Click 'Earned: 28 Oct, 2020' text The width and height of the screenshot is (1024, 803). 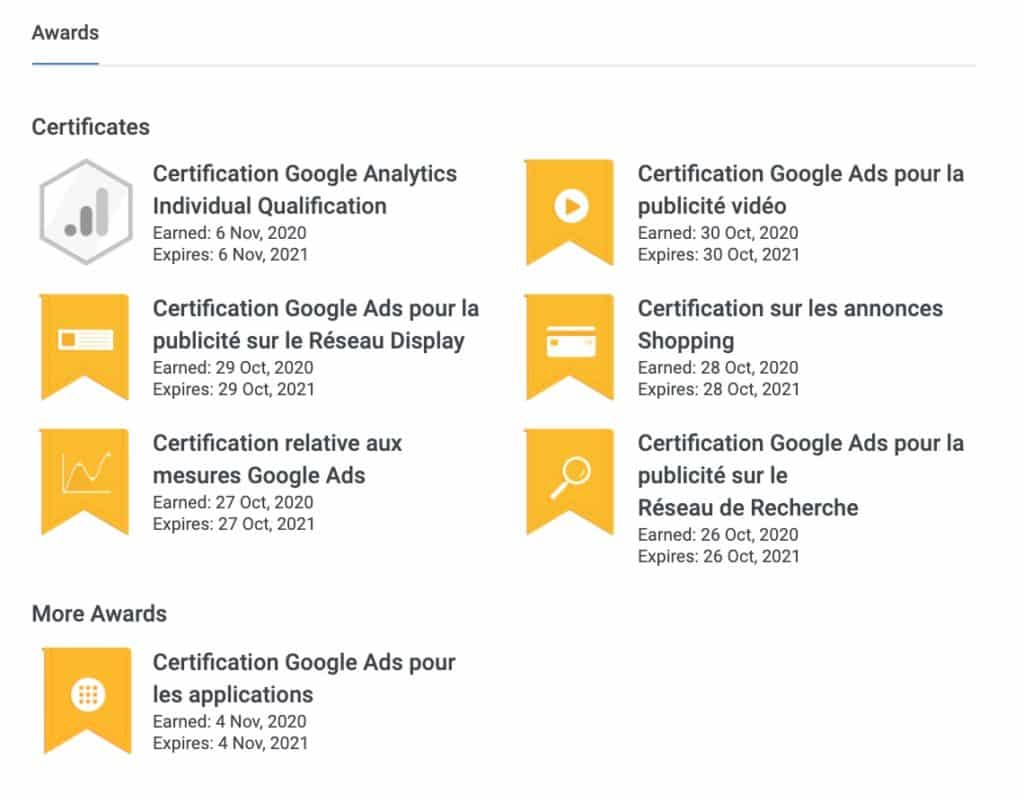tap(718, 368)
